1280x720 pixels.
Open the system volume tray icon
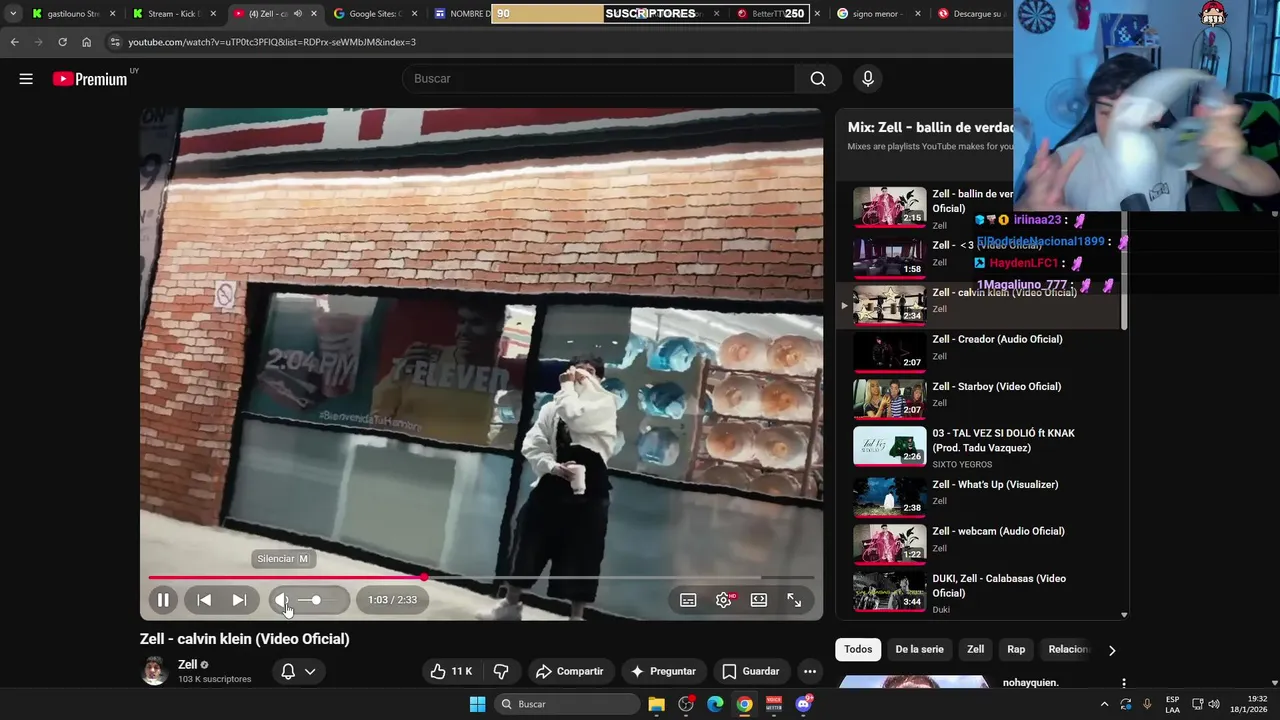1213,704
